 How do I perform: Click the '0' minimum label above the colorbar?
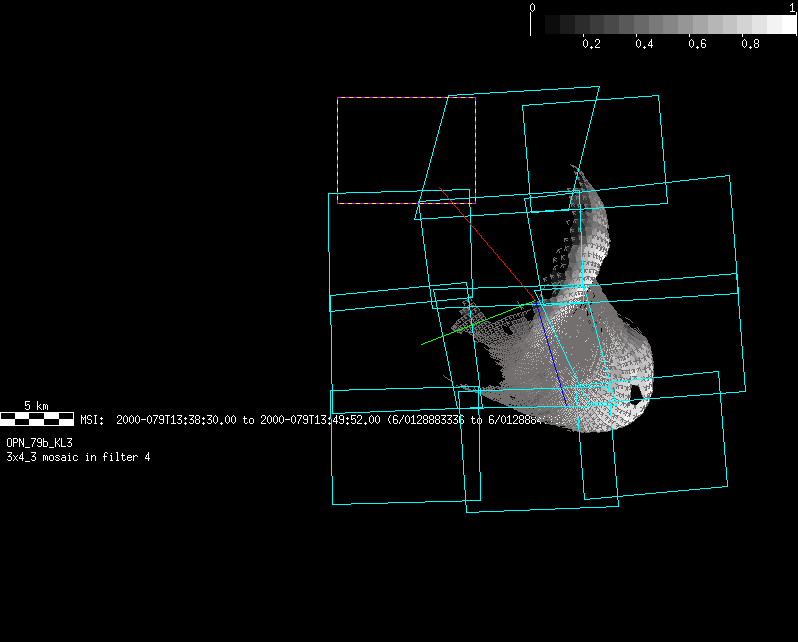click(x=532, y=8)
